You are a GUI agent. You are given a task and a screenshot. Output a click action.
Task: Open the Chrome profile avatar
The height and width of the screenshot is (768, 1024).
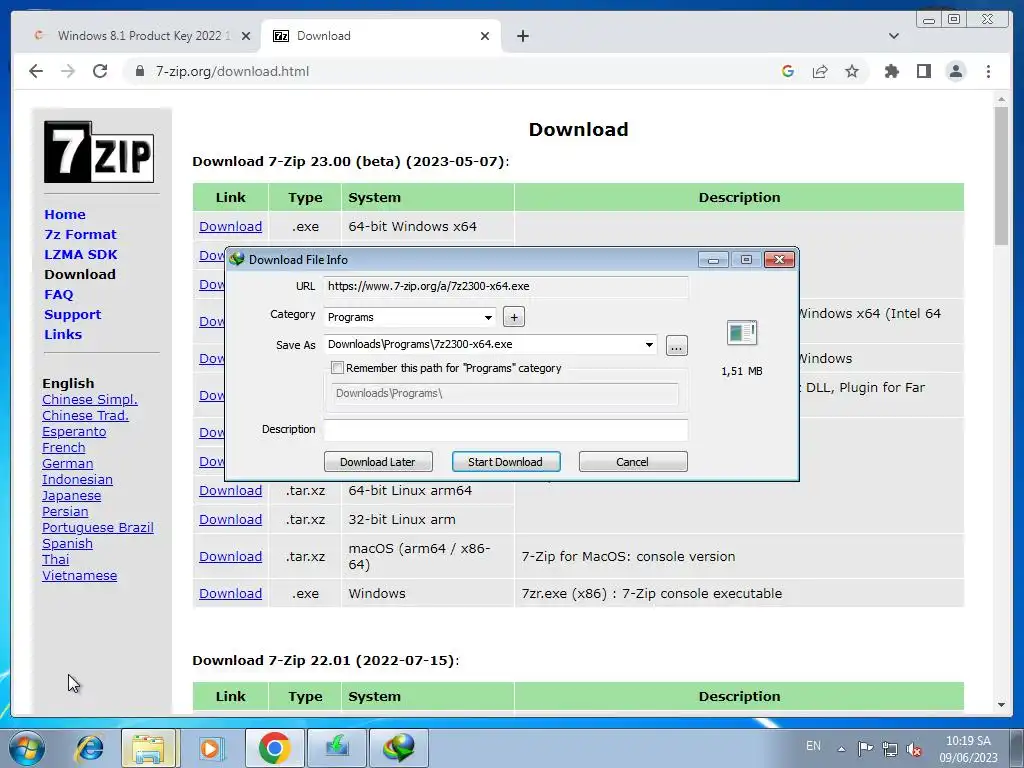[x=955, y=71]
